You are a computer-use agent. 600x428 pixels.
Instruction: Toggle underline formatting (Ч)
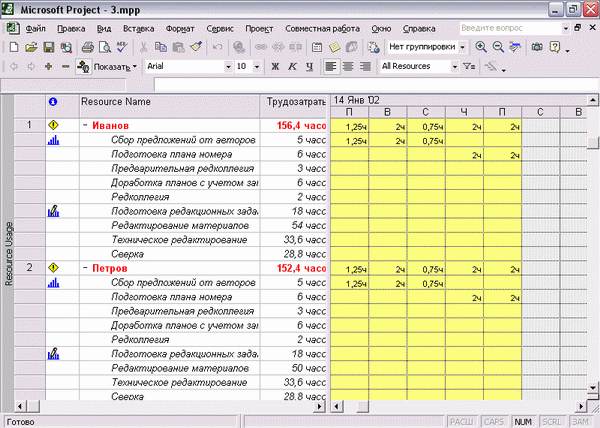pyautogui.click(x=309, y=67)
